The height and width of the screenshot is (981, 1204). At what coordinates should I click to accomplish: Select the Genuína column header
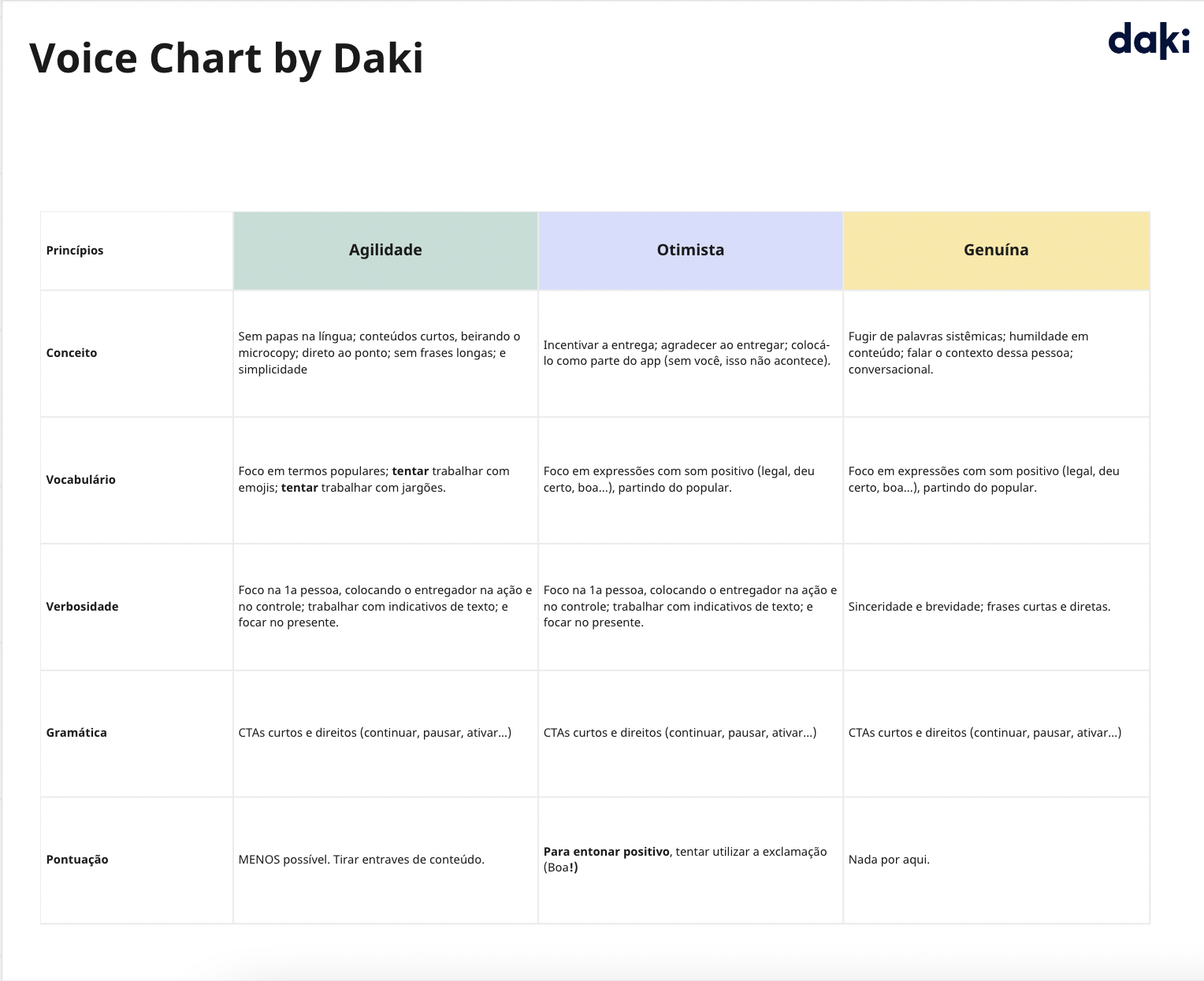pos(996,250)
